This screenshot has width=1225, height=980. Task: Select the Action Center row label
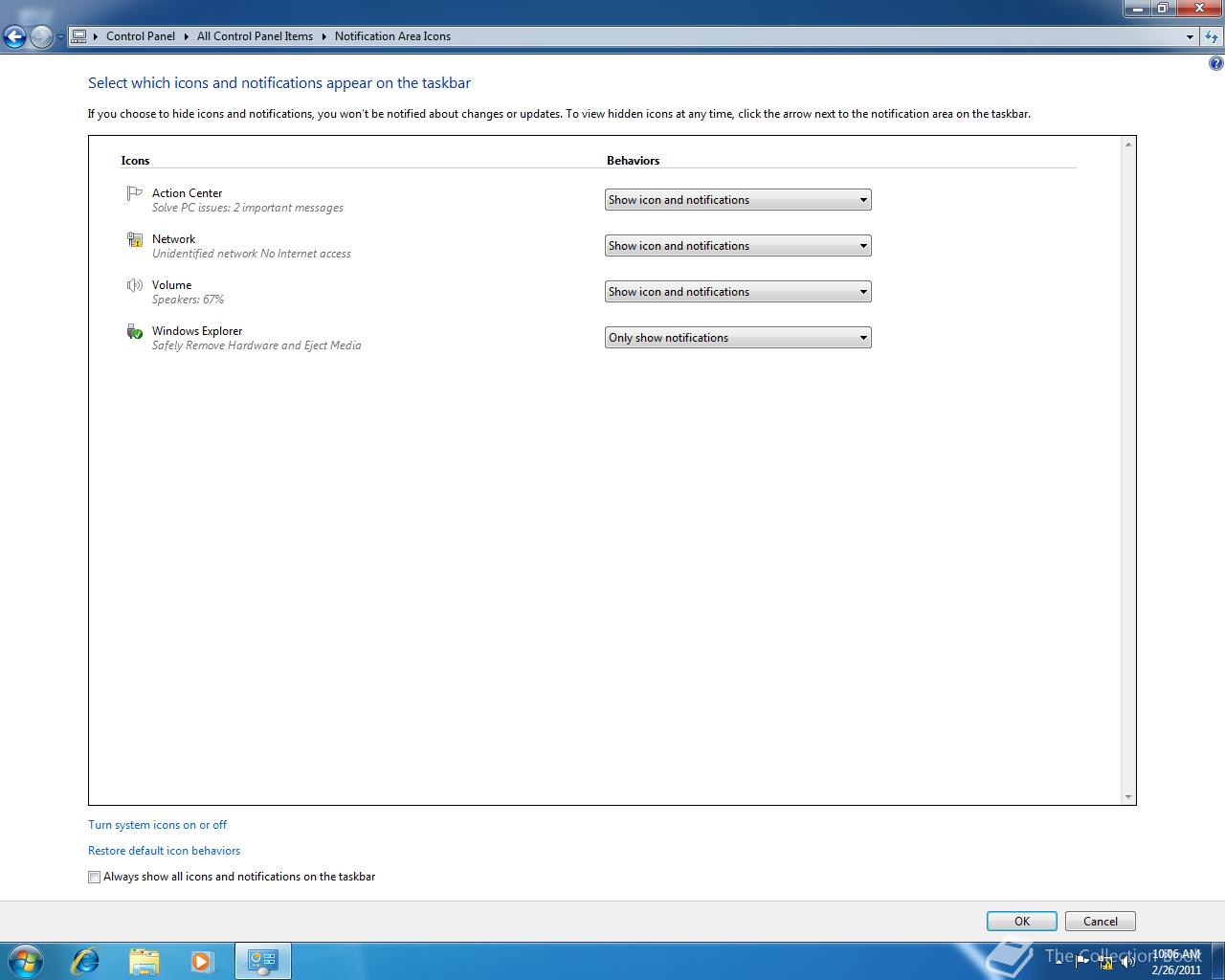pos(187,193)
